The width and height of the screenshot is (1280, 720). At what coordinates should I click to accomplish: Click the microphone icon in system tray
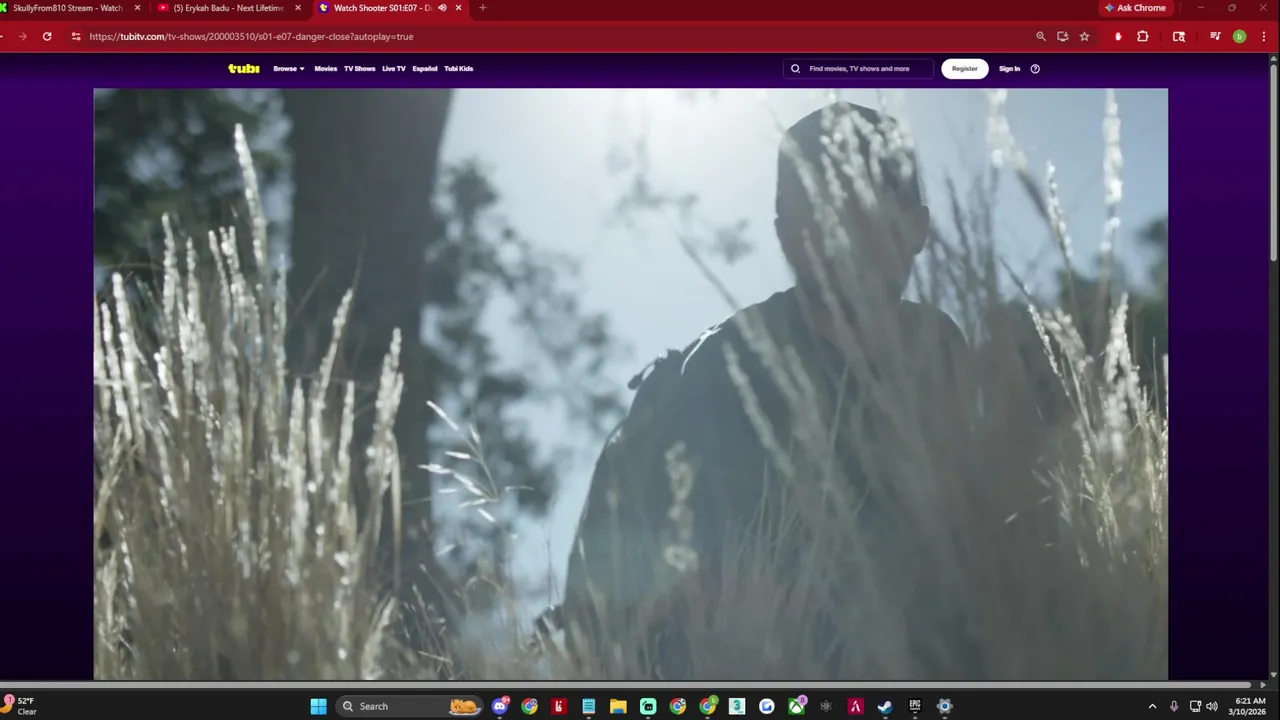coord(1174,706)
